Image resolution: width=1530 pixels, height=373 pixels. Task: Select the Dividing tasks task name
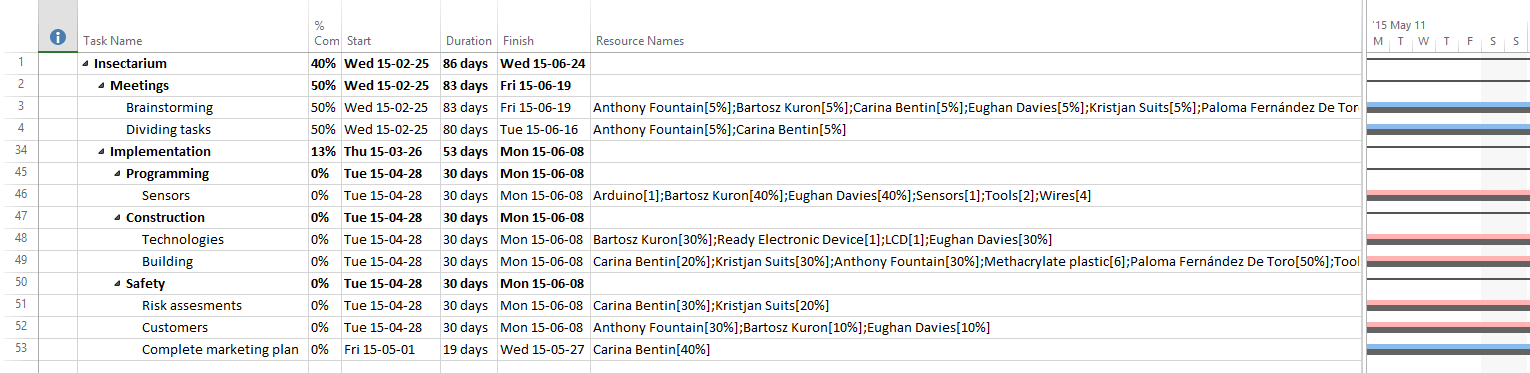(168, 130)
